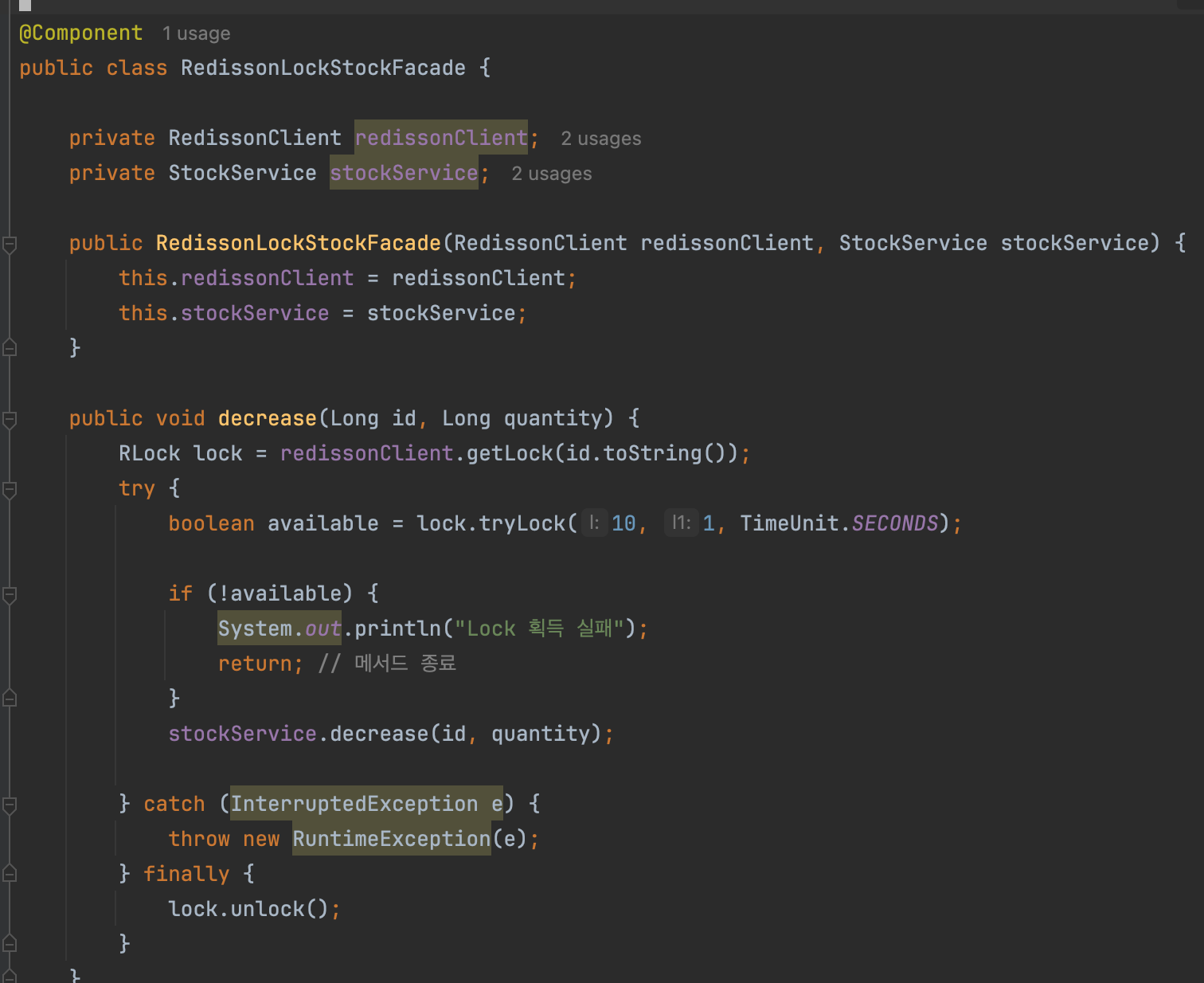Click fold-end marker at constructor's closing brace
Image resolution: width=1204 pixels, height=983 pixels.
(x=10, y=347)
